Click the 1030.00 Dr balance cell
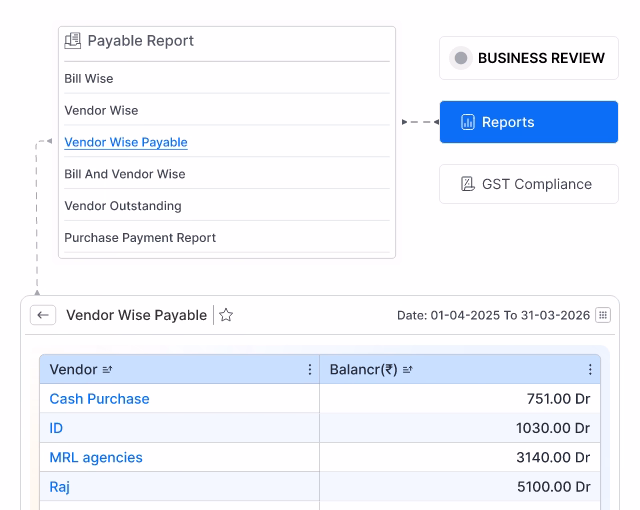The width and height of the screenshot is (640, 510). click(x=460, y=428)
